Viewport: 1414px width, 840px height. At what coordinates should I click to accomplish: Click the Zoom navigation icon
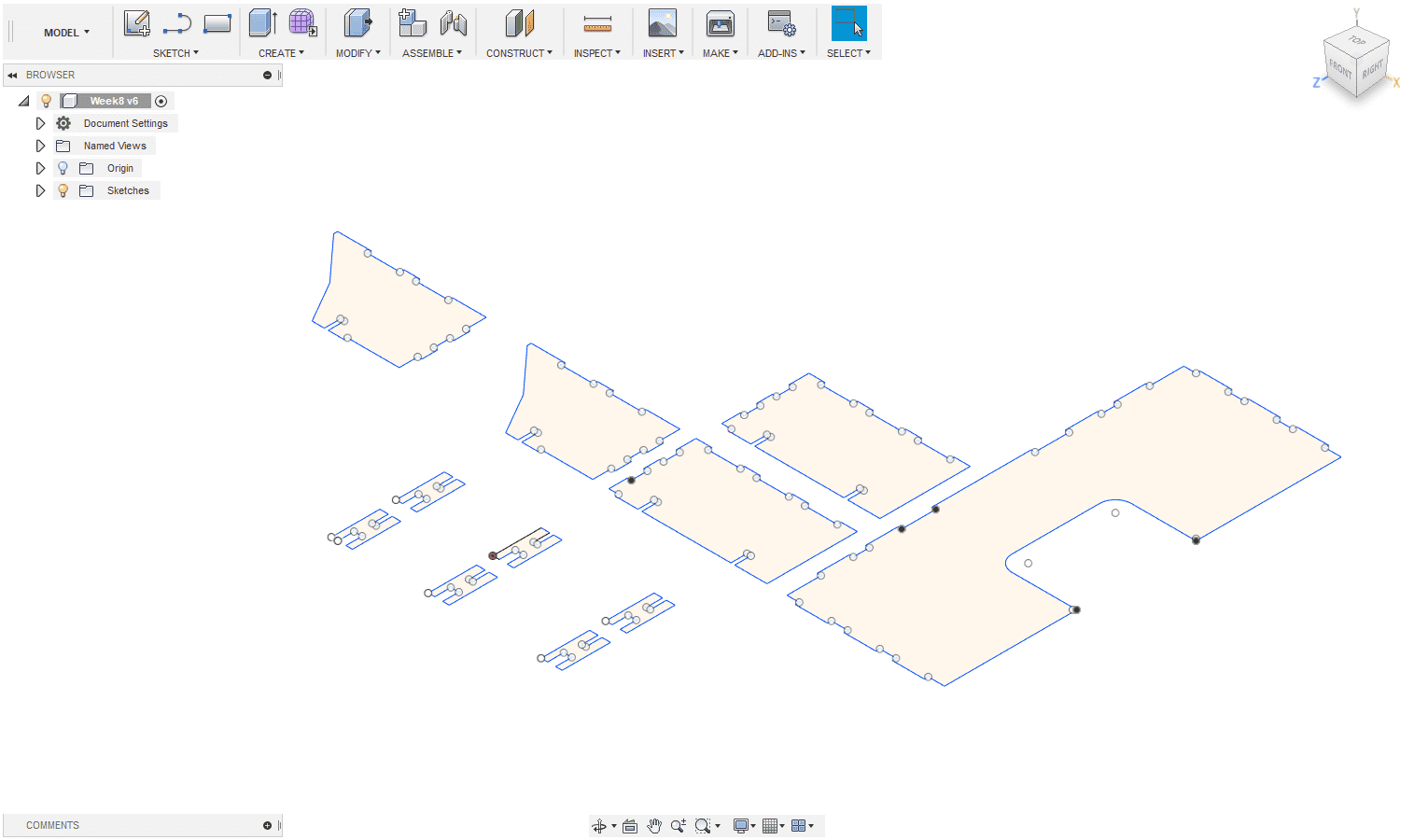[679, 826]
